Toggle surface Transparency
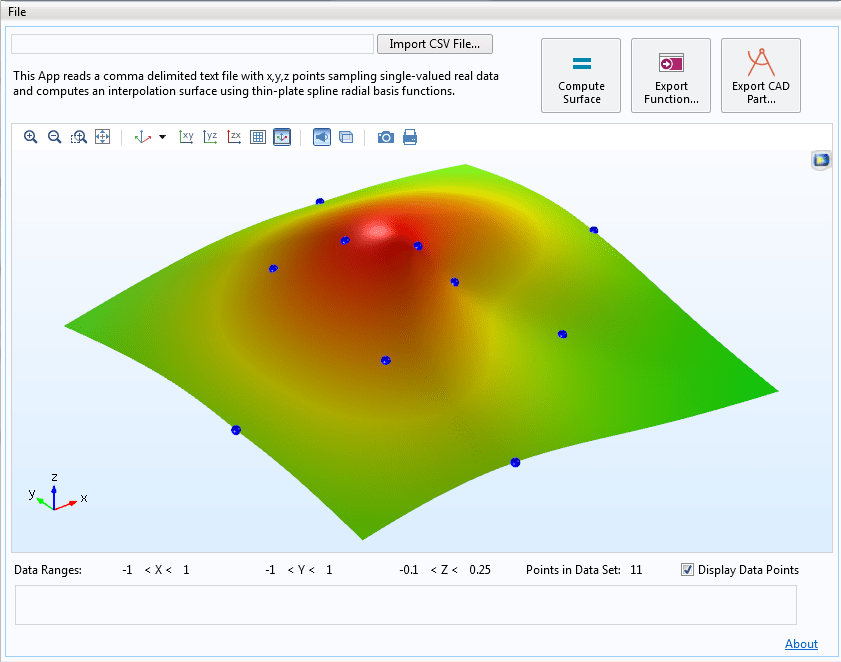The width and height of the screenshot is (841, 662). pos(345,136)
